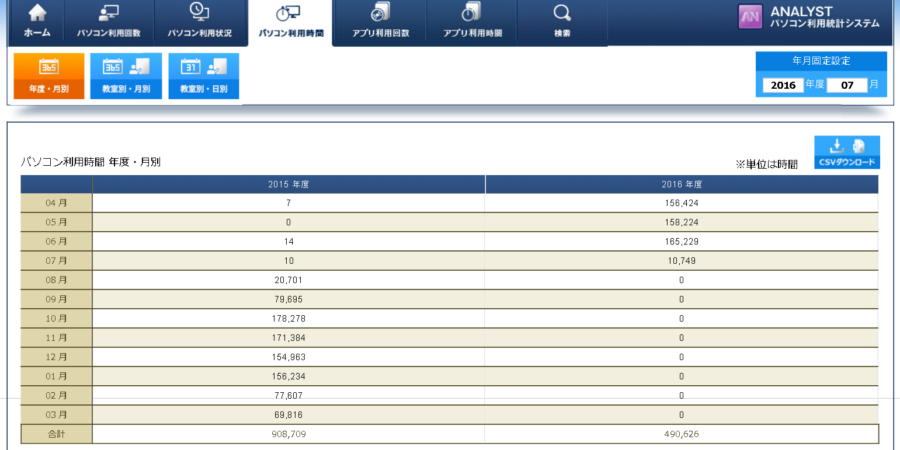Click the 2015 total value 908,709
The image size is (900, 450).
pos(288,434)
